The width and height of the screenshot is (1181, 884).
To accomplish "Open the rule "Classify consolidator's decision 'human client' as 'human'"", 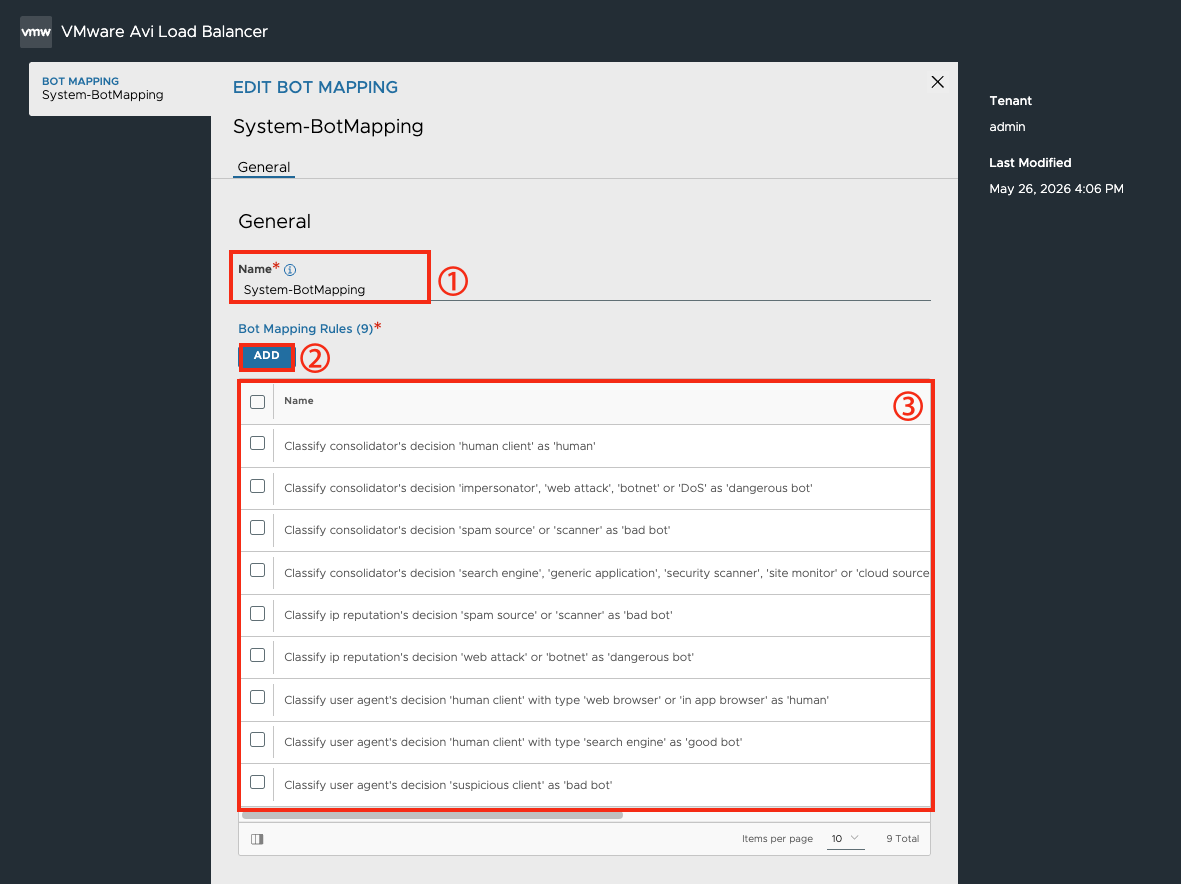I will tap(440, 446).
